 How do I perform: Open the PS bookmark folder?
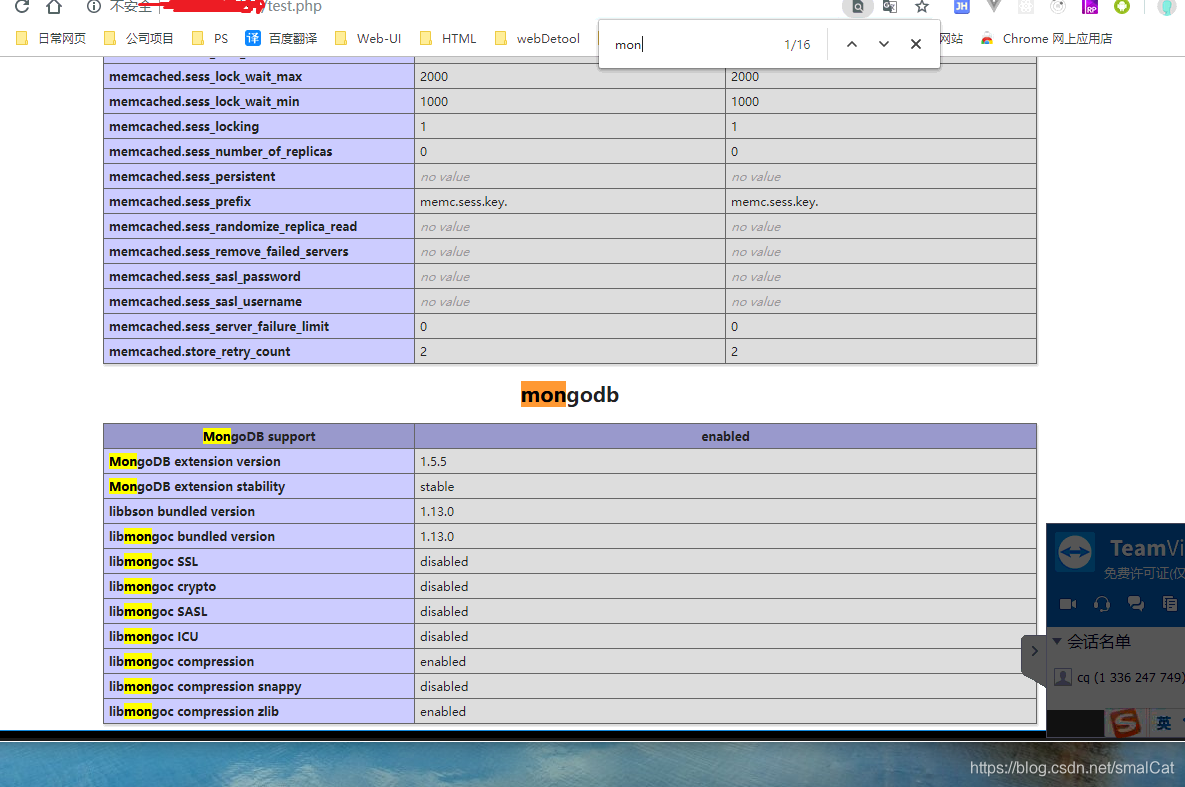tap(210, 39)
